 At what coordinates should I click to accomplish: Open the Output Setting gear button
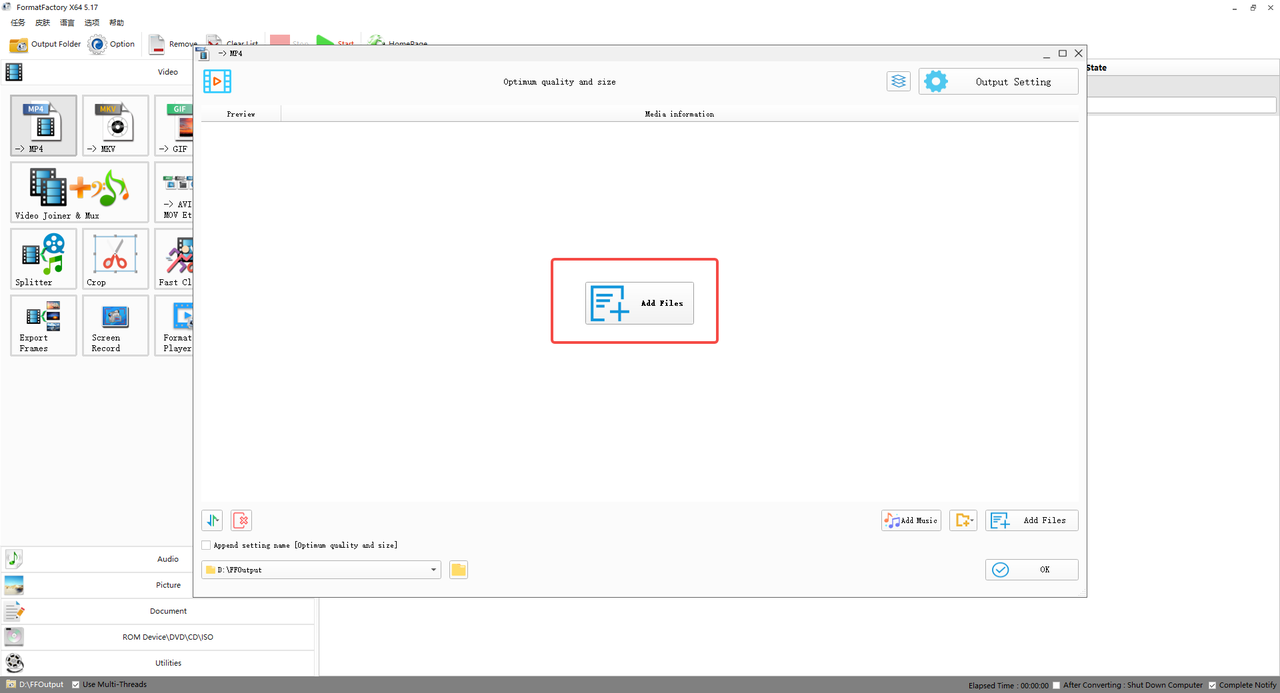pyautogui.click(x=999, y=81)
